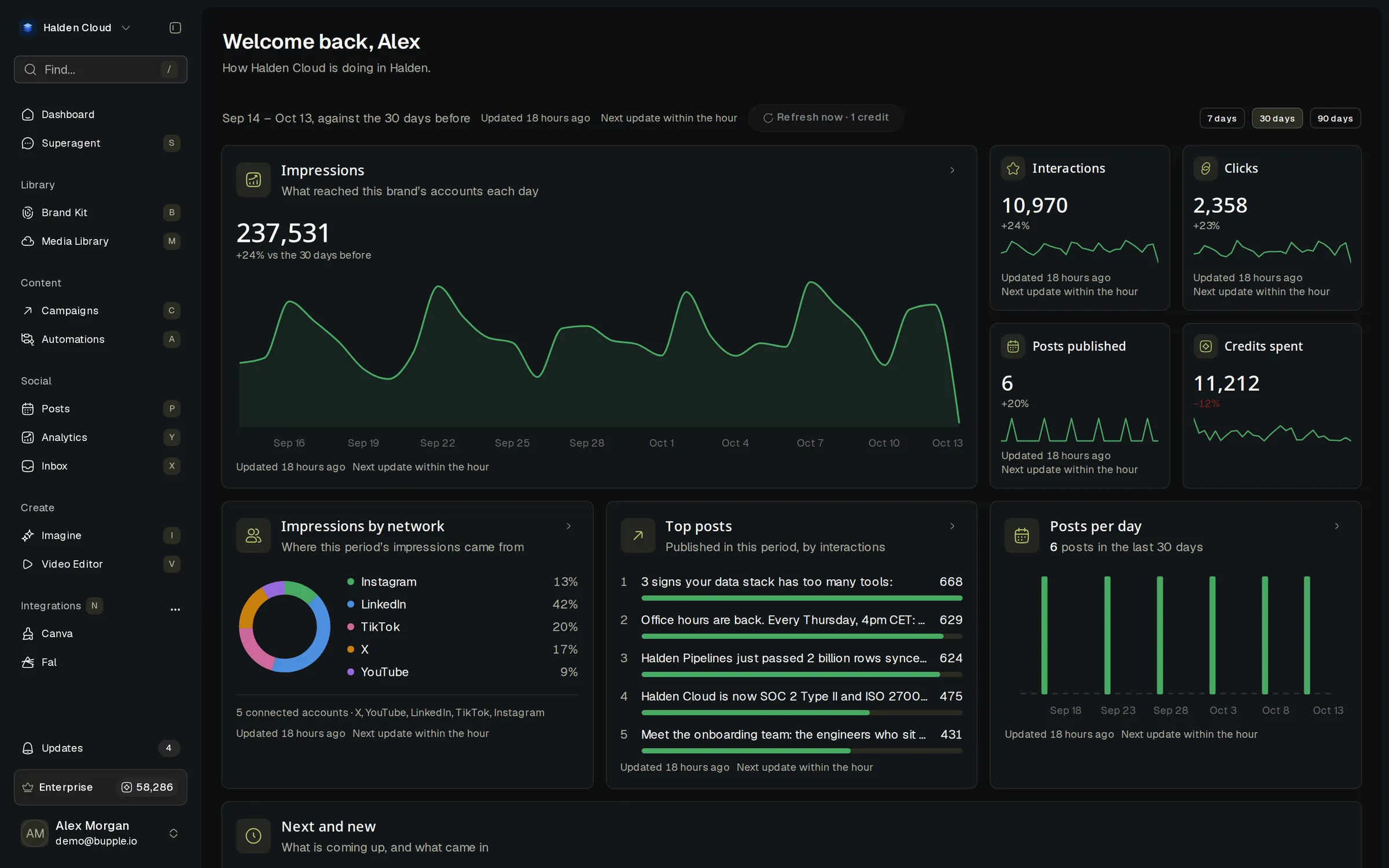This screenshot has height=868, width=1389.
Task: Expand the Posts per day chevron
Action: point(1337,526)
